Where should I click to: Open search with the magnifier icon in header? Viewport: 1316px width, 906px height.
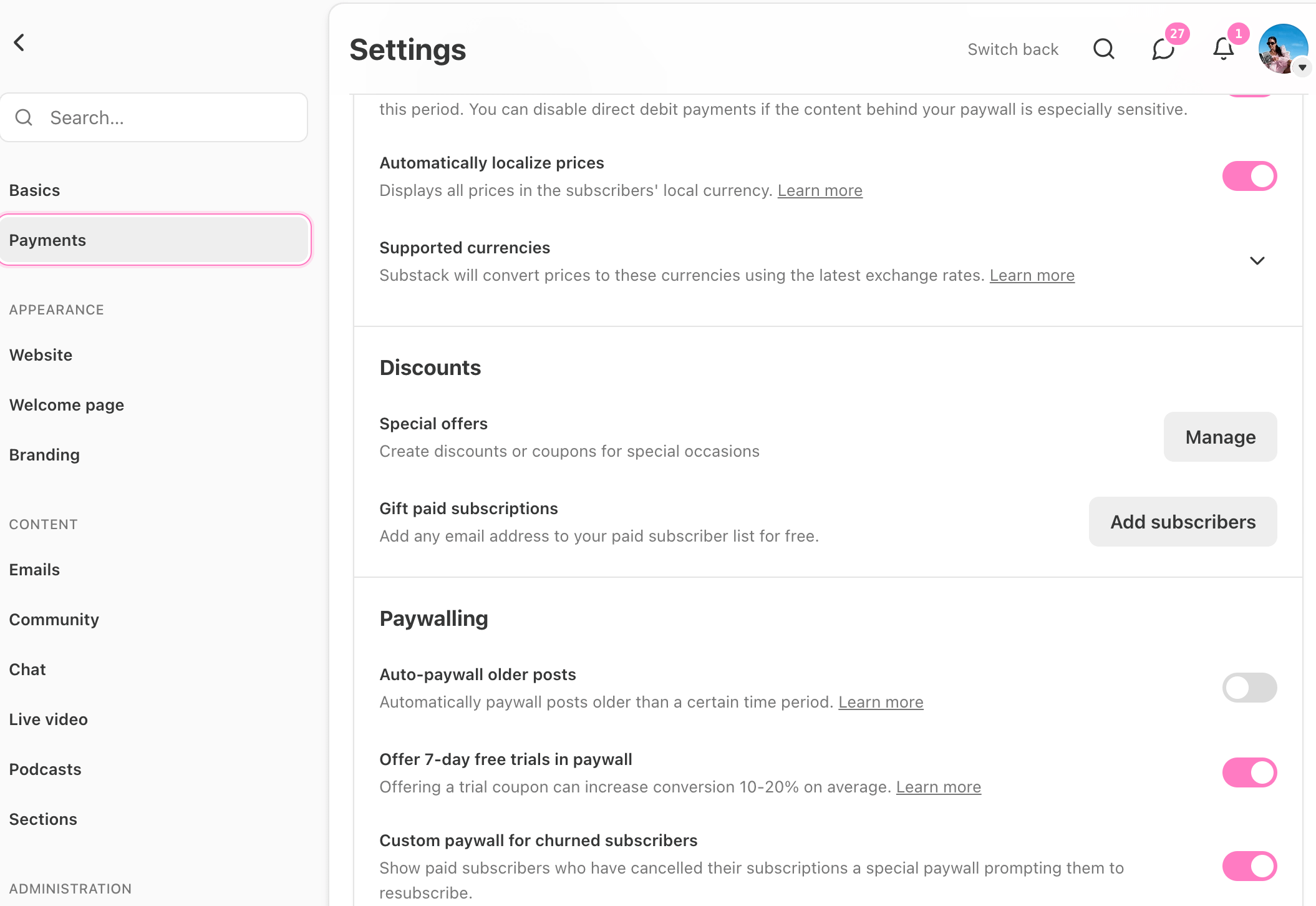point(1103,49)
